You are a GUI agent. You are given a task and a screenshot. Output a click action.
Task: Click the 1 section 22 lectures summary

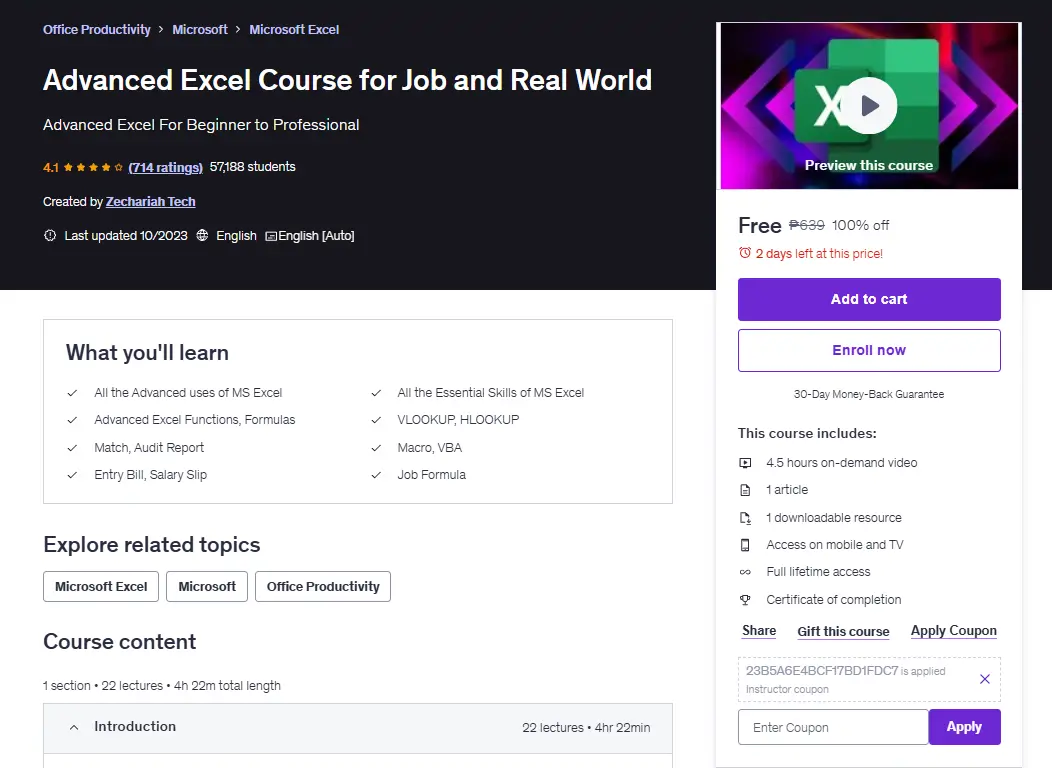tap(162, 685)
